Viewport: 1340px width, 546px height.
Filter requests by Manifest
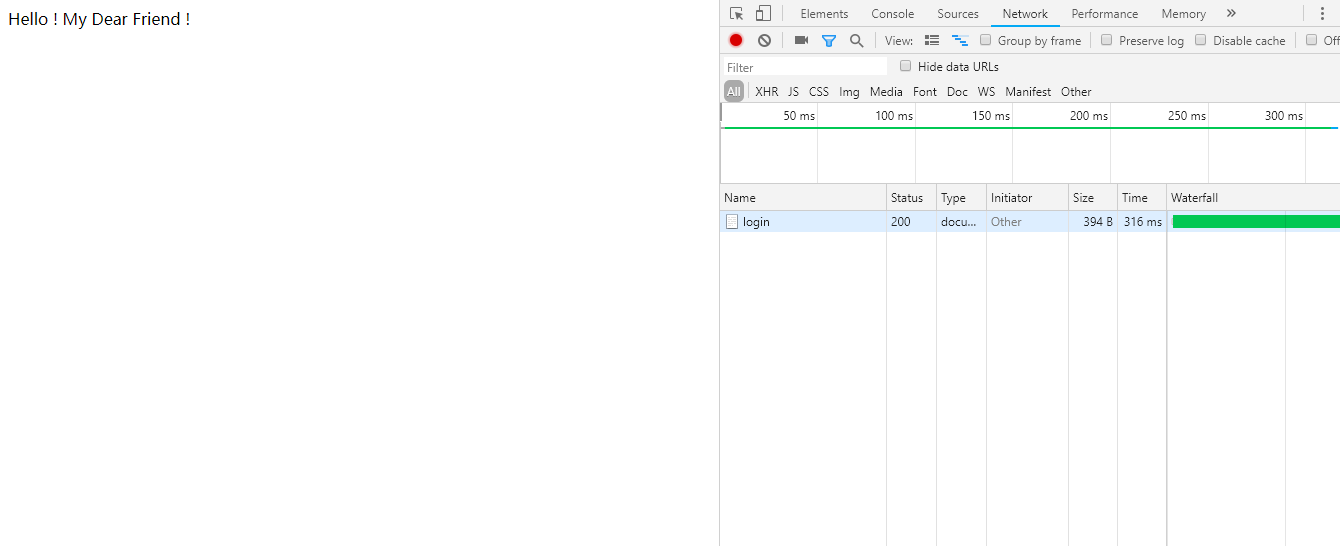point(1028,92)
